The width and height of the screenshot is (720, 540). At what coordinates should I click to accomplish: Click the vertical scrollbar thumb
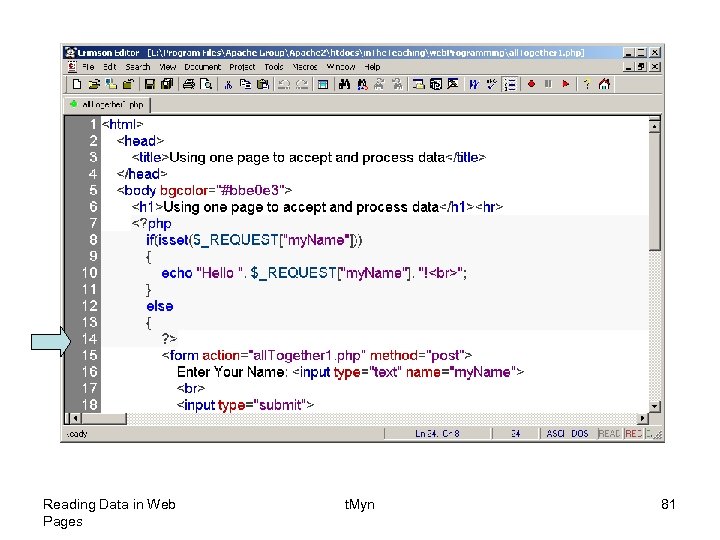coord(654,191)
